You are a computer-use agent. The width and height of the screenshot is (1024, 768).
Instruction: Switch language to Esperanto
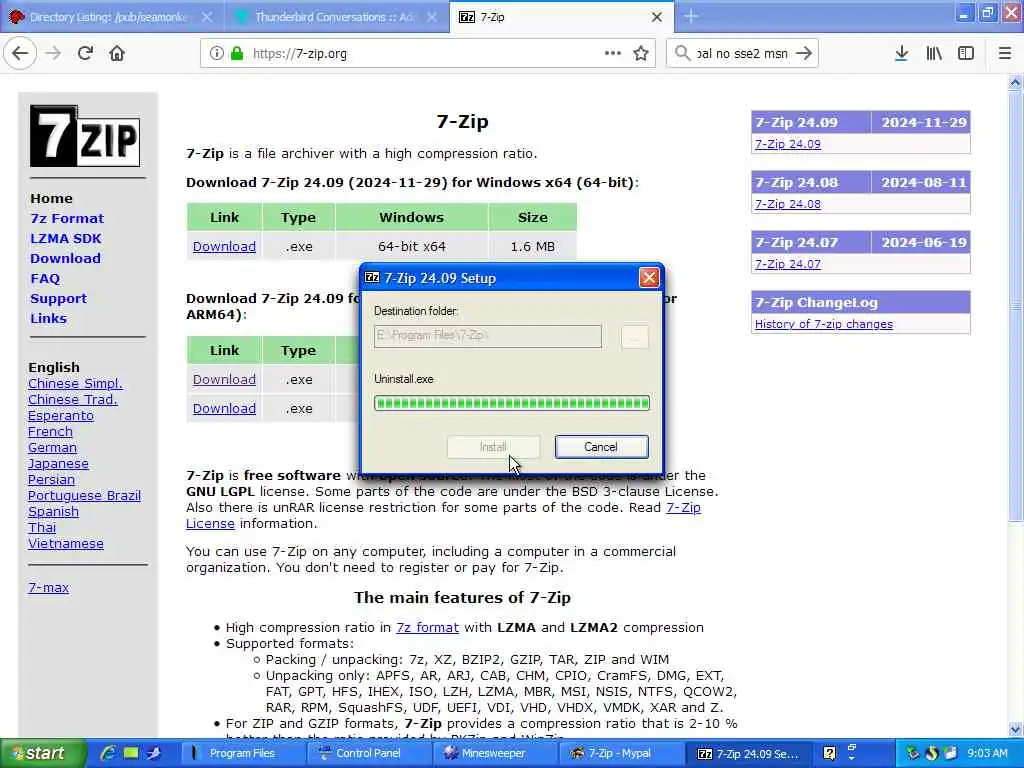coord(61,415)
